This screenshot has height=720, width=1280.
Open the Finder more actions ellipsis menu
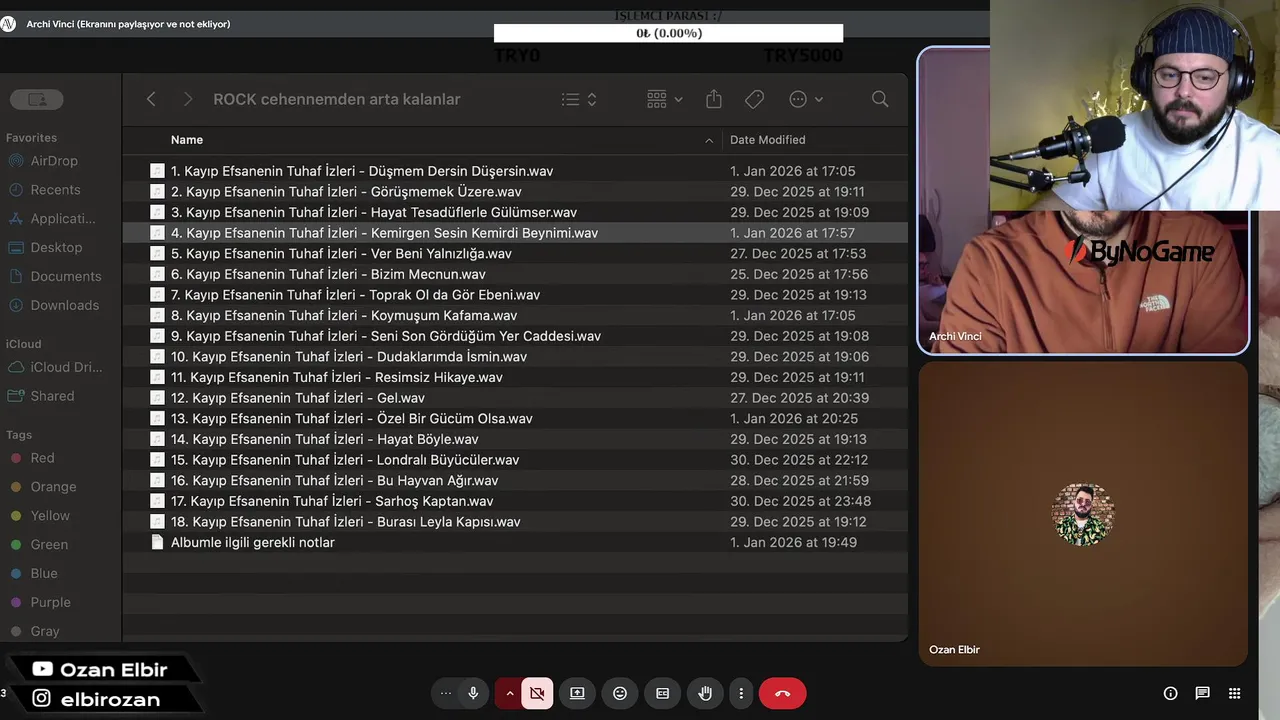tap(806, 99)
